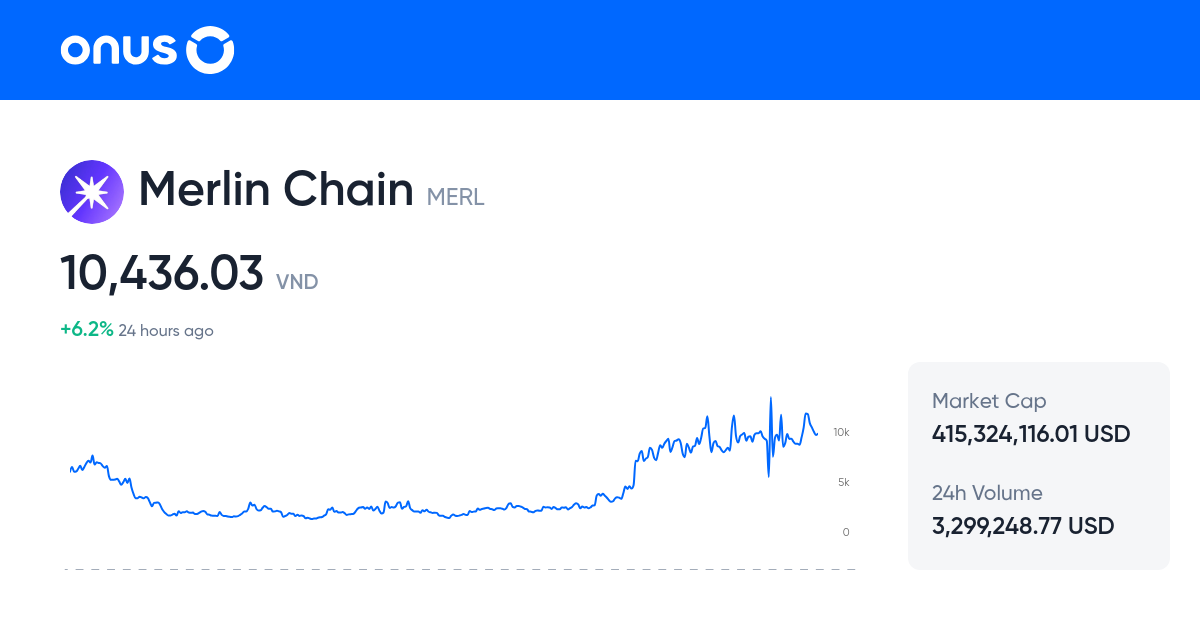Click the circular 'O' emblem beside ONUS text
The image size is (1200, 630).
tap(210, 49)
